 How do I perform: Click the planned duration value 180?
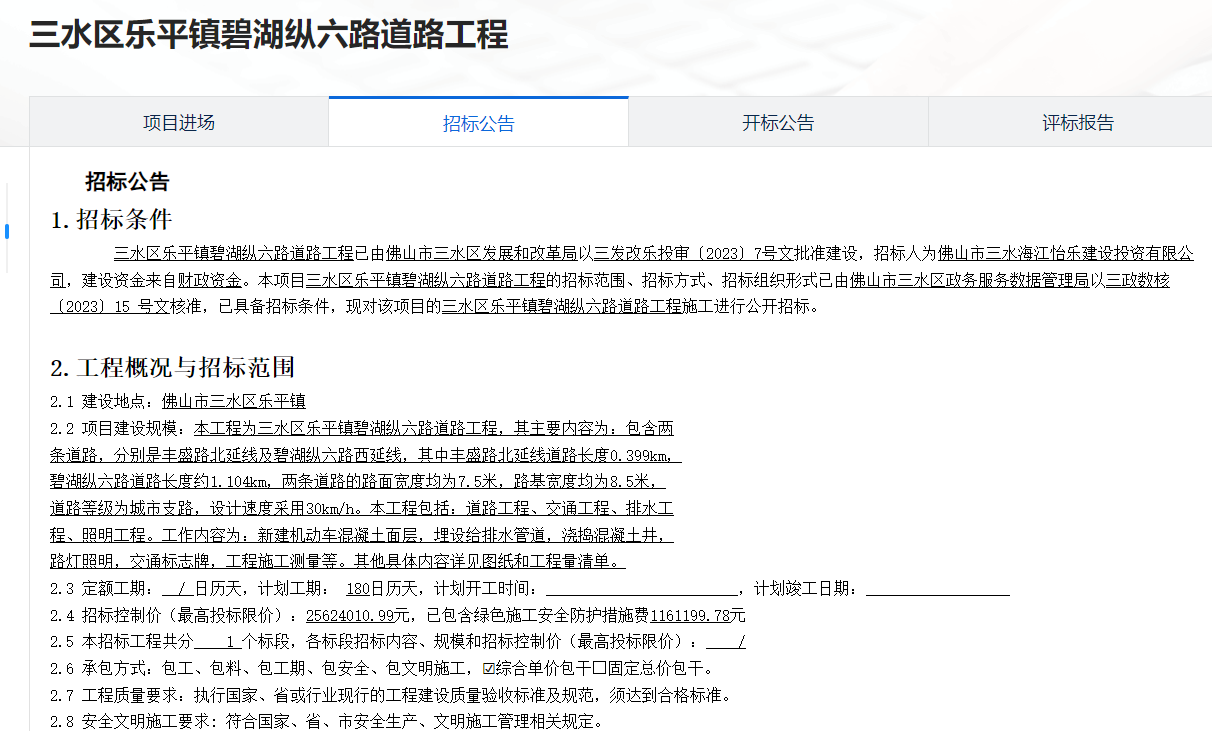coord(357,588)
